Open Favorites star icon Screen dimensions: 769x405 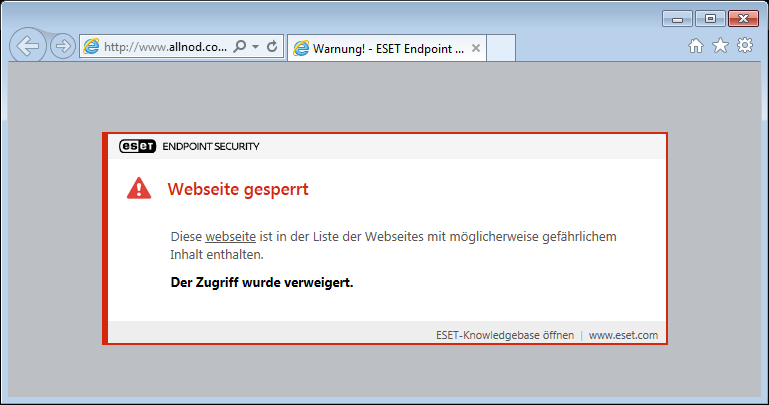[720, 46]
